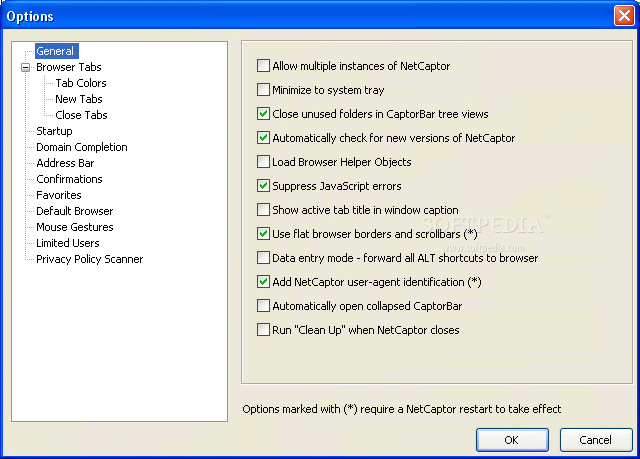The width and height of the screenshot is (640, 459).
Task: Select Startup in the tree
Action: (54, 131)
